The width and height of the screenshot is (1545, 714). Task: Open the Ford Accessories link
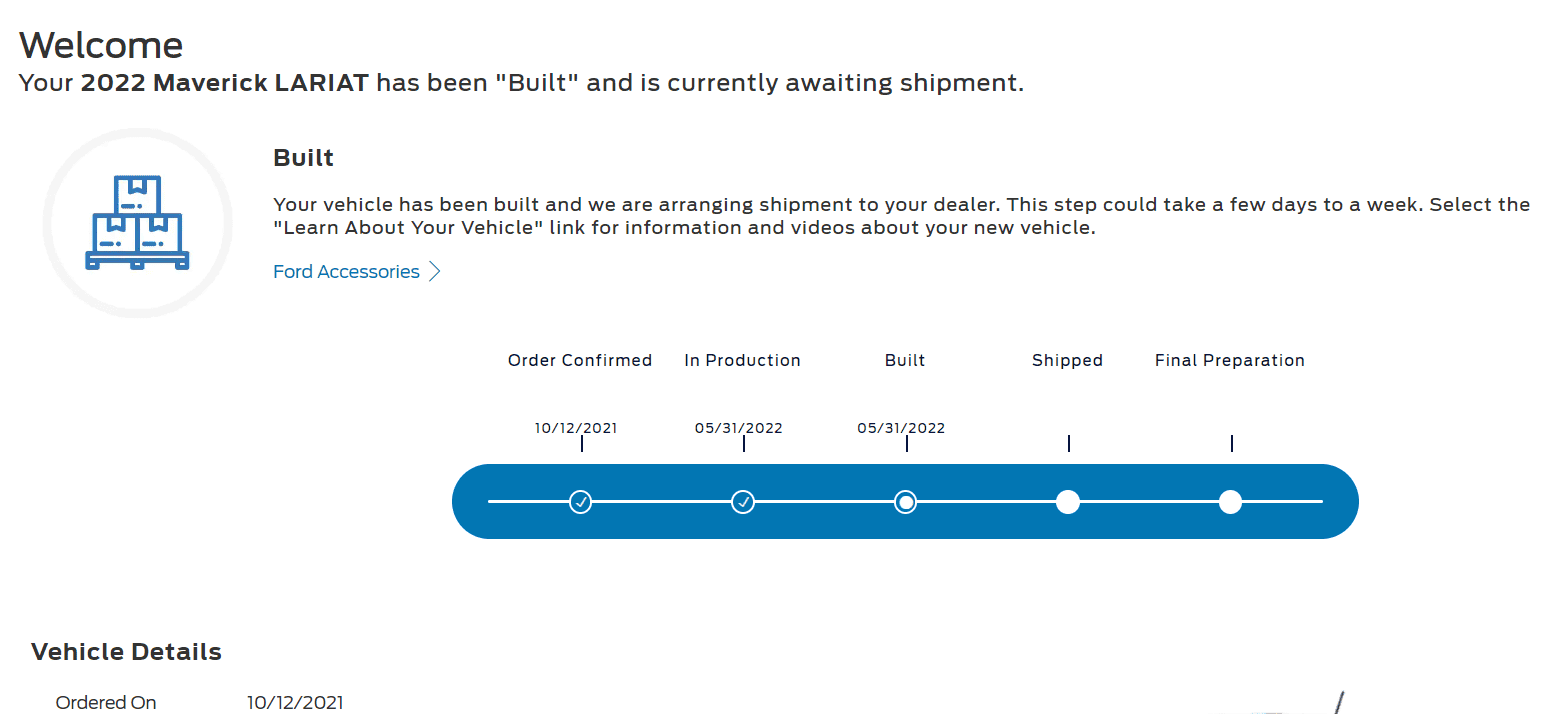[x=346, y=272]
